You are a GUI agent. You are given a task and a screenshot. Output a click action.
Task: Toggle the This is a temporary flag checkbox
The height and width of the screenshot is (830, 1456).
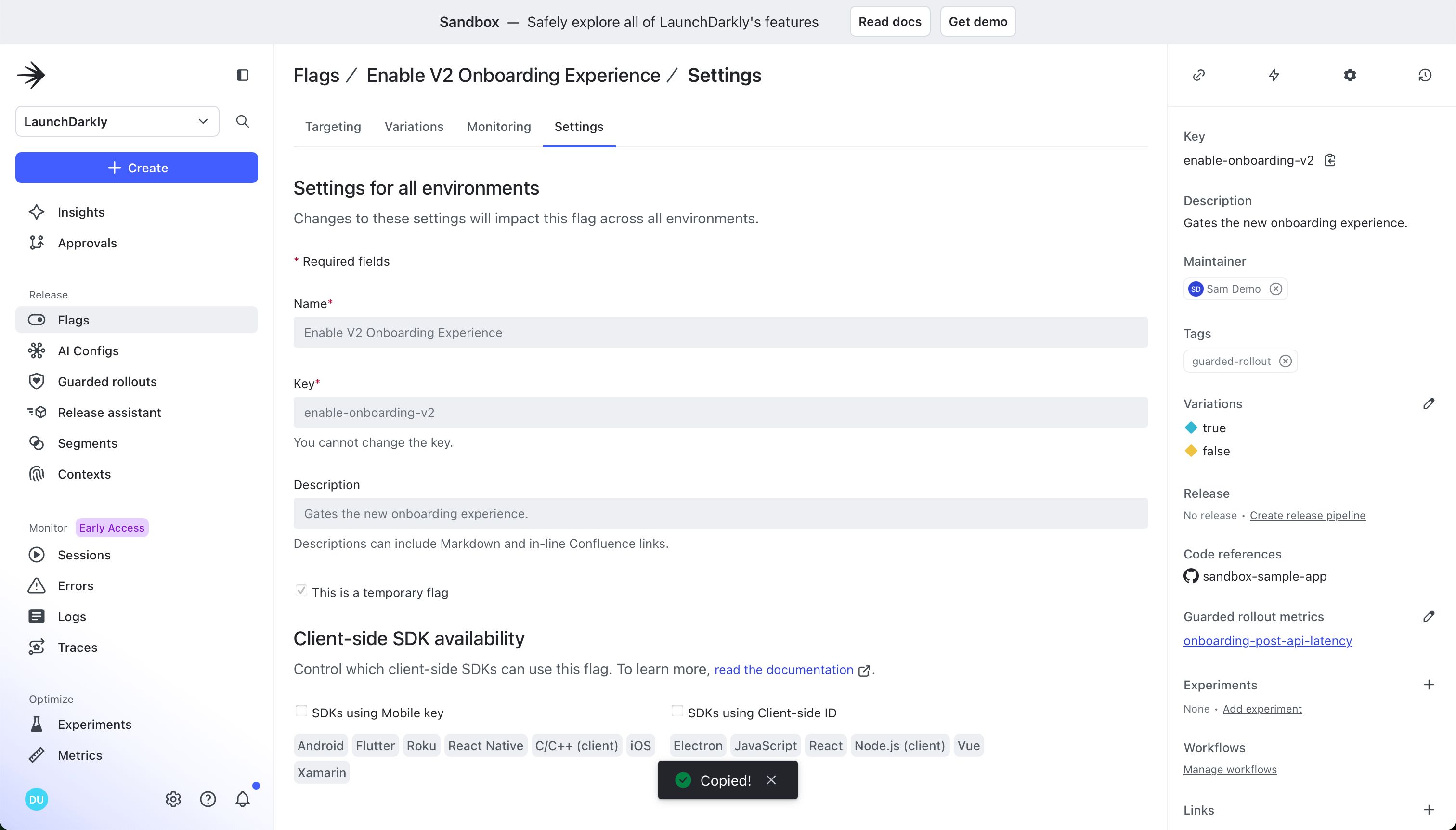click(301, 591)
